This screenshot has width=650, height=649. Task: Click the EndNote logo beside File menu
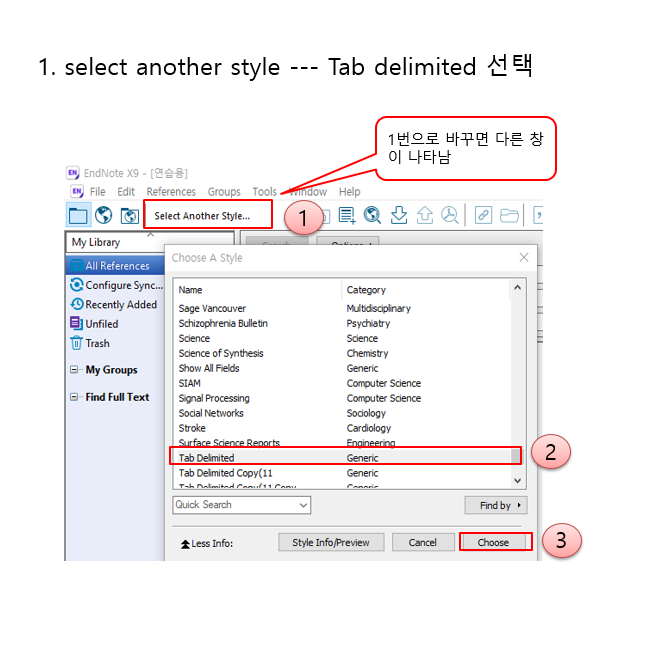pyautogui.click(x=77, y=191)
